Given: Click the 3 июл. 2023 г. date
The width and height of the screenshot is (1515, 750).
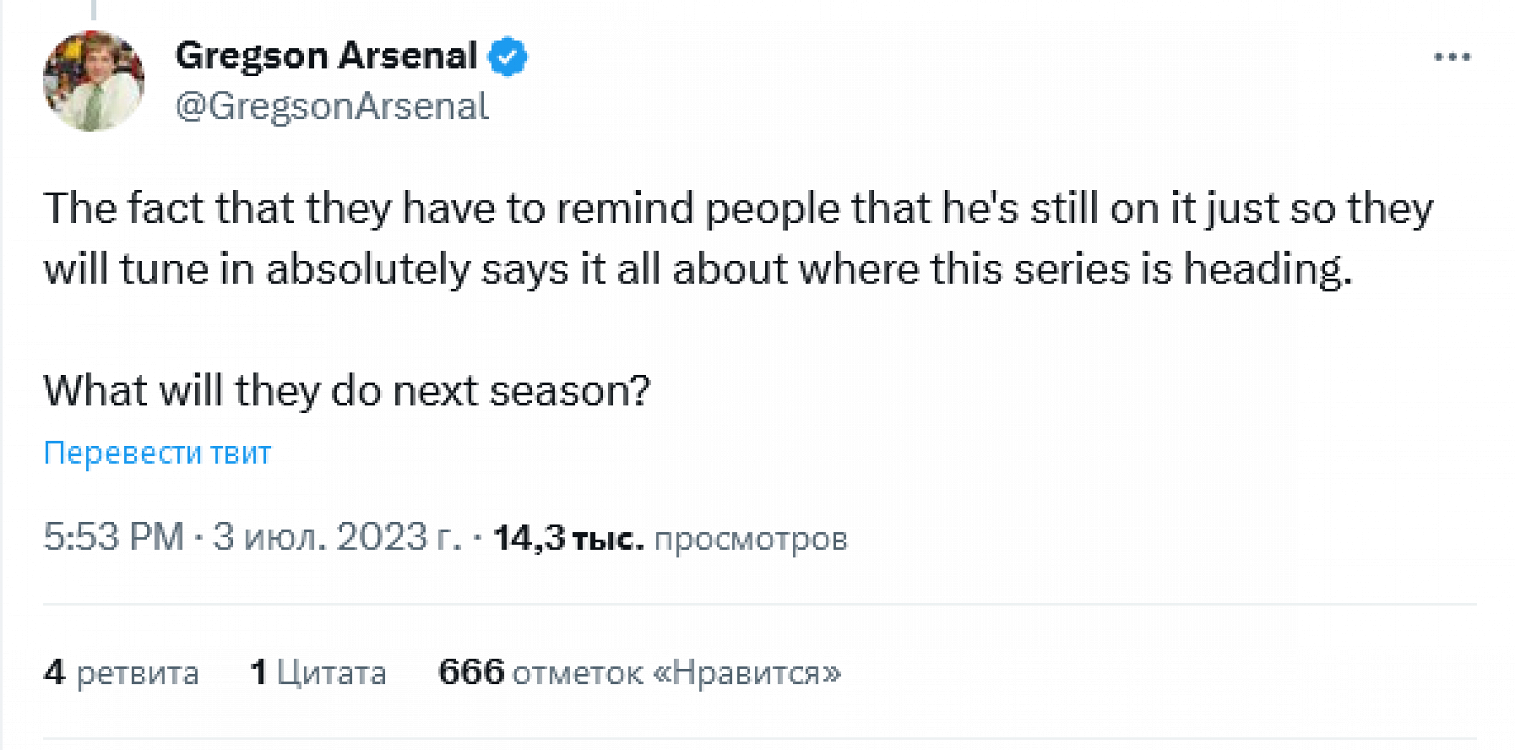Looking at the screenshot, I should (x=337, y=539).
